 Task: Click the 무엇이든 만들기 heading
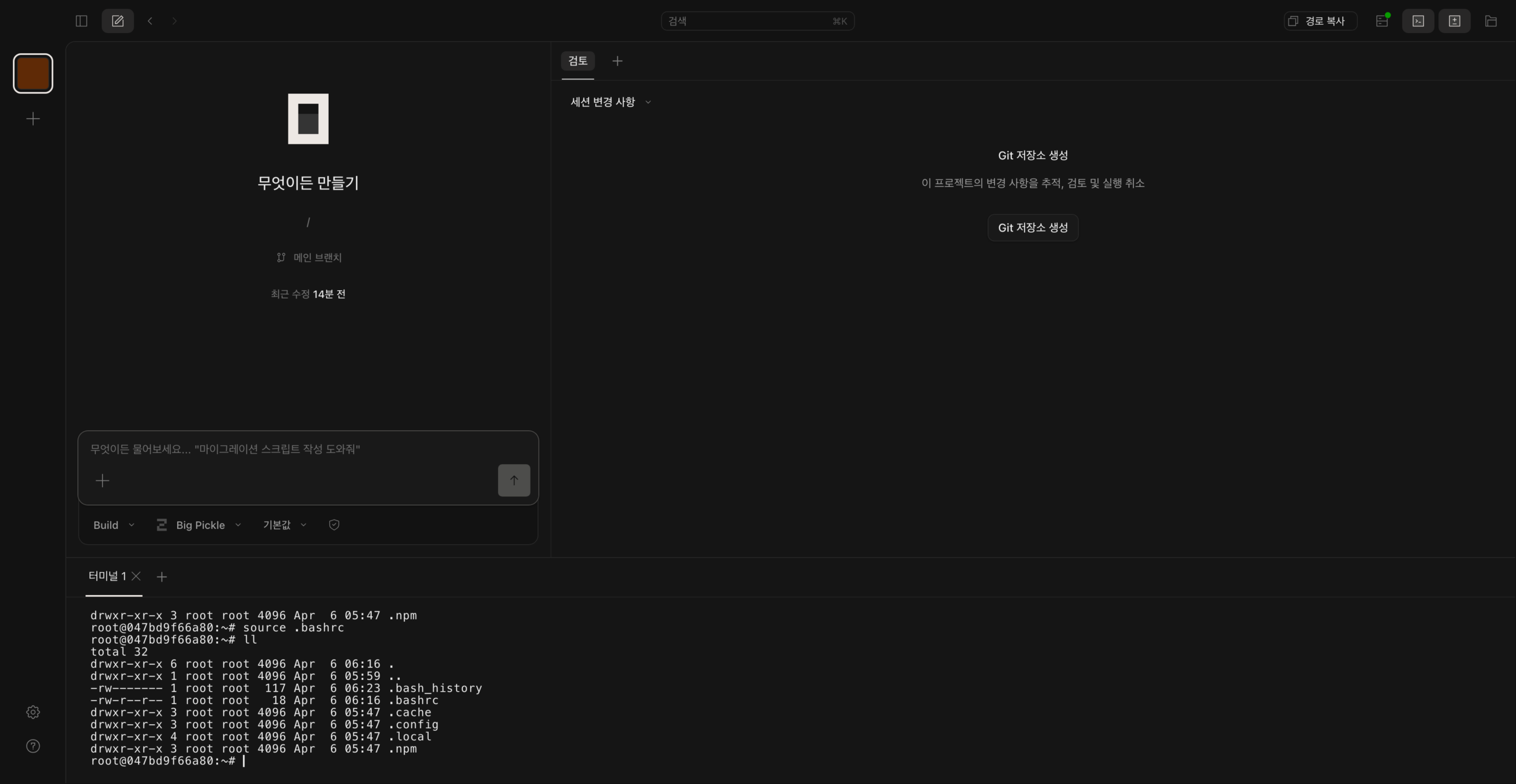tap(308, 183)
